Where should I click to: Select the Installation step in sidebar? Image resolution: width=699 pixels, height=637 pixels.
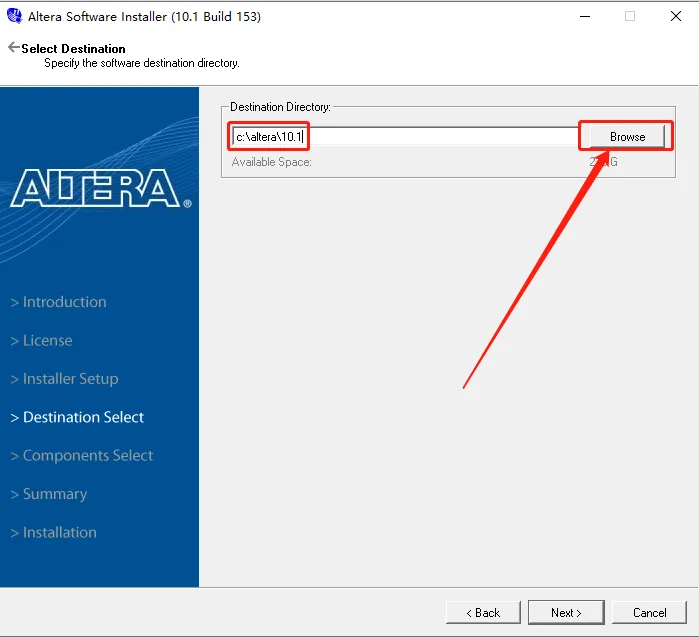(x=53, y=532)
